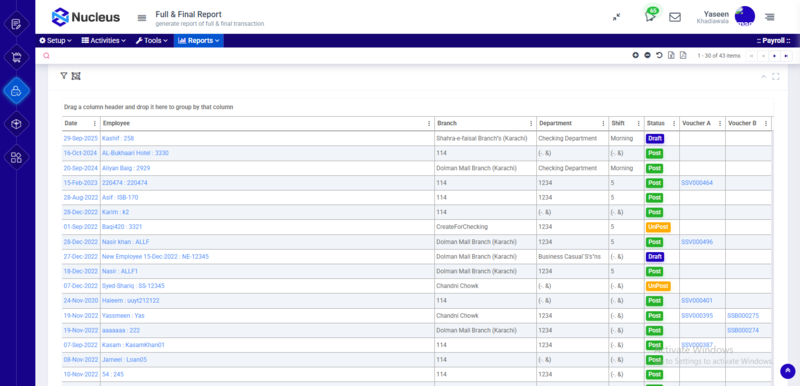Open voucher link SSV000401
Screen dimensions: 800x386
697,301
